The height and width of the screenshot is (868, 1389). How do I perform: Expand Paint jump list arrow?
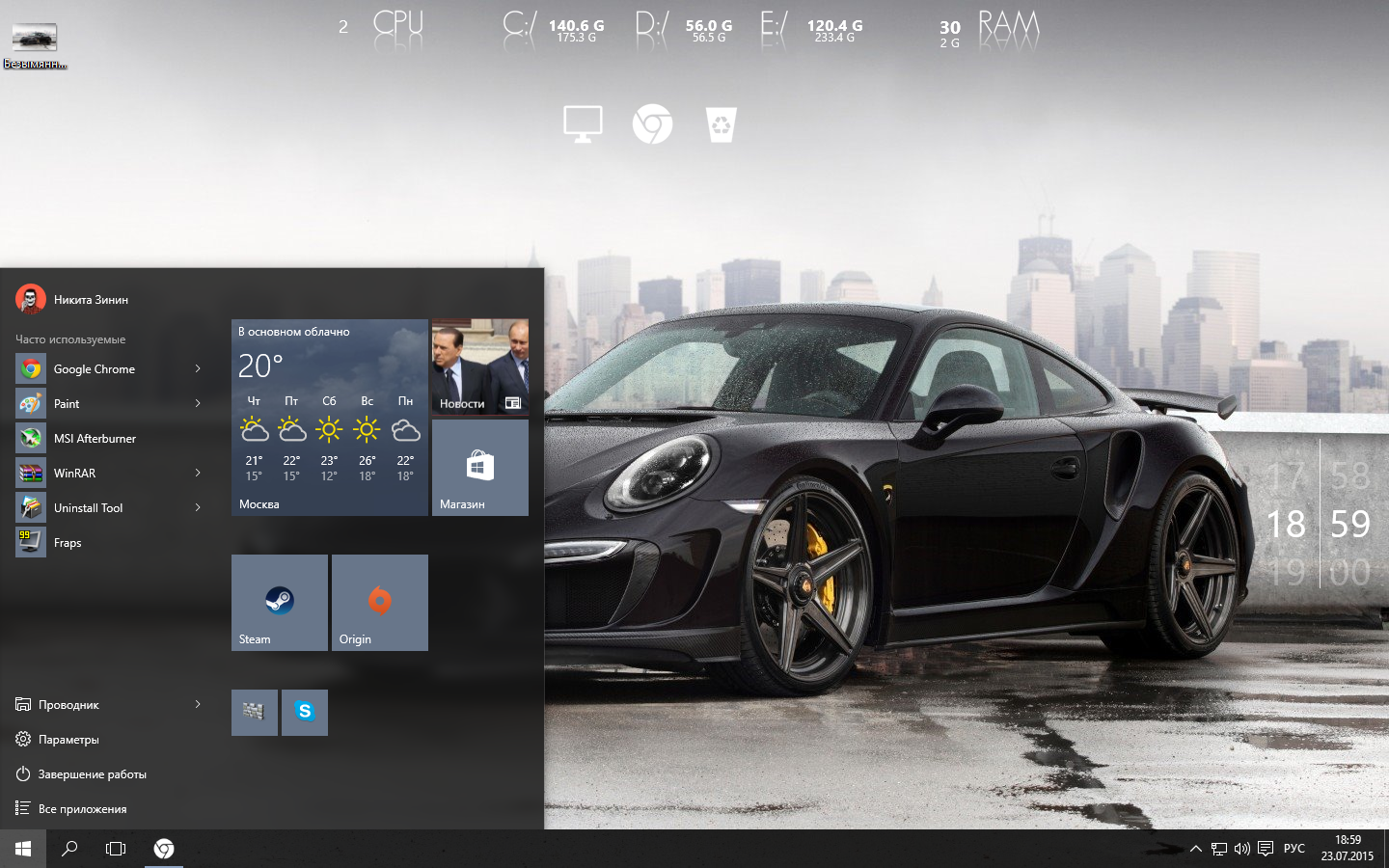(198, 404)
